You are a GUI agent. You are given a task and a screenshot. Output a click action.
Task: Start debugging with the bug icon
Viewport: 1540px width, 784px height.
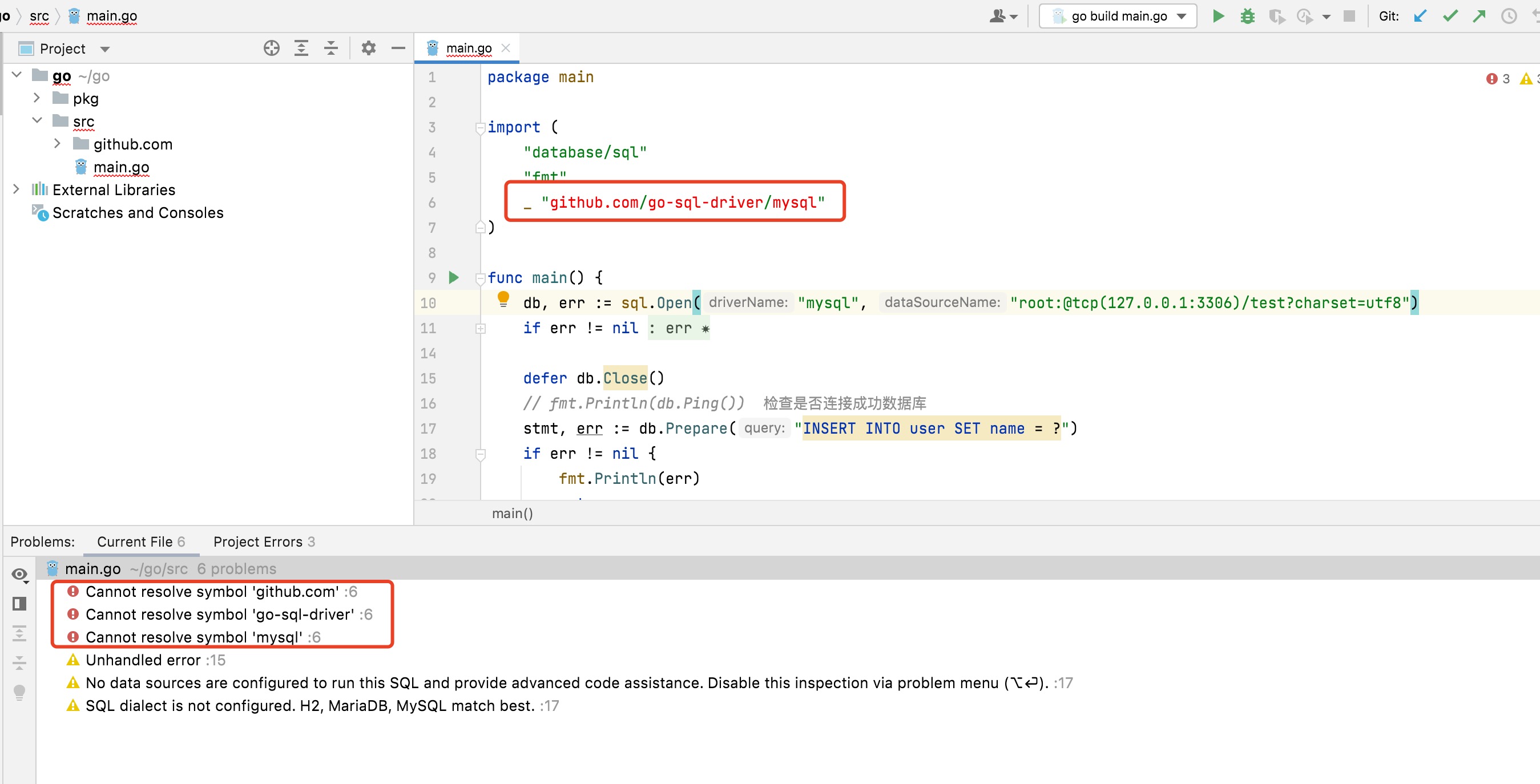1247,16
